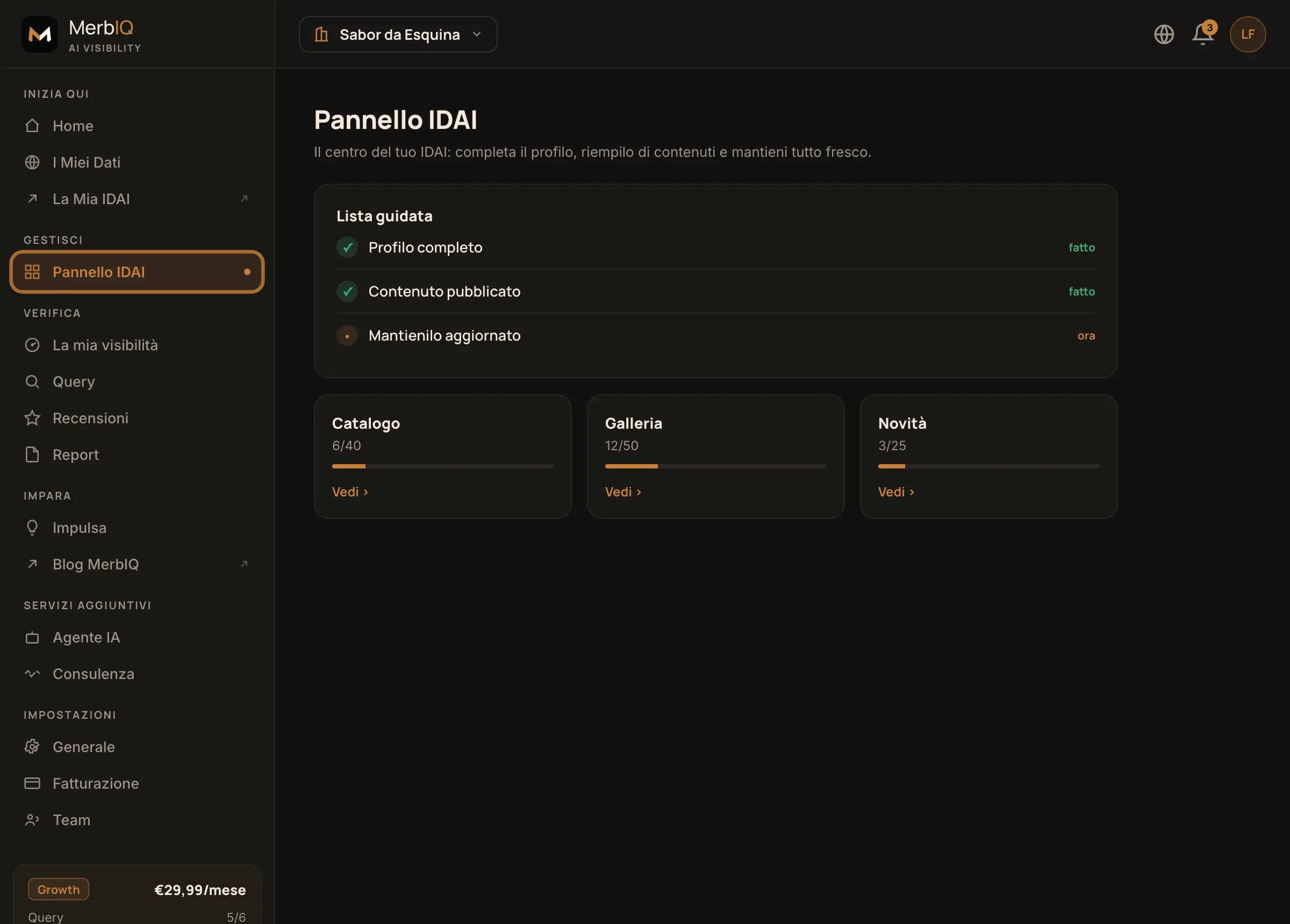Open Blog MerbIQ sidebar entry

click(137, 564)
